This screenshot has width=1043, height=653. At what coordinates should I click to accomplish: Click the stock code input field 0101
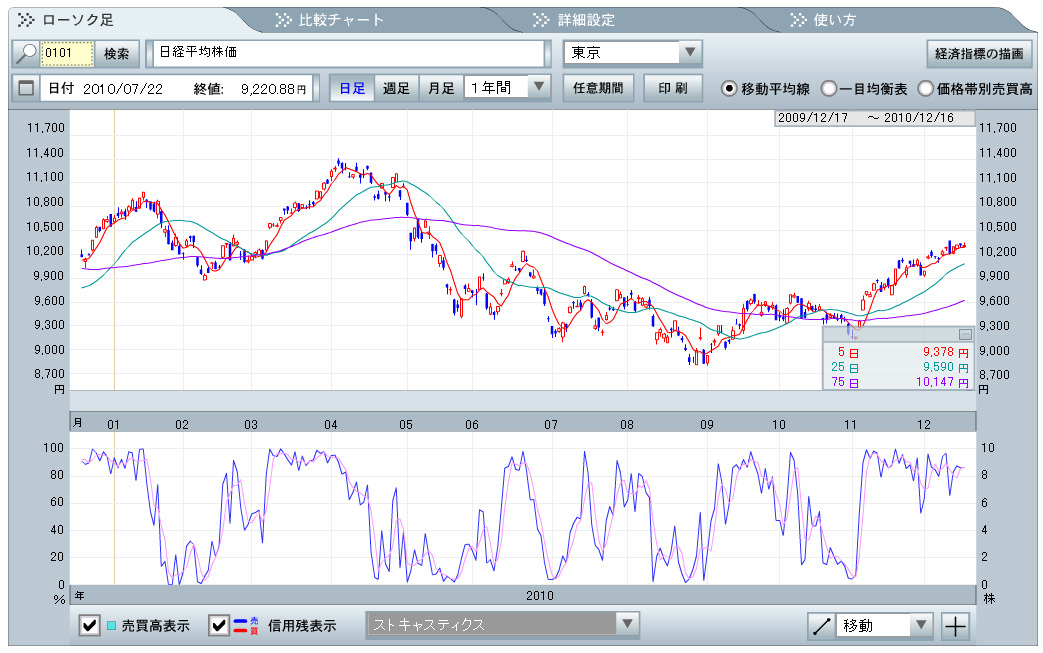(x=68, y=53)
